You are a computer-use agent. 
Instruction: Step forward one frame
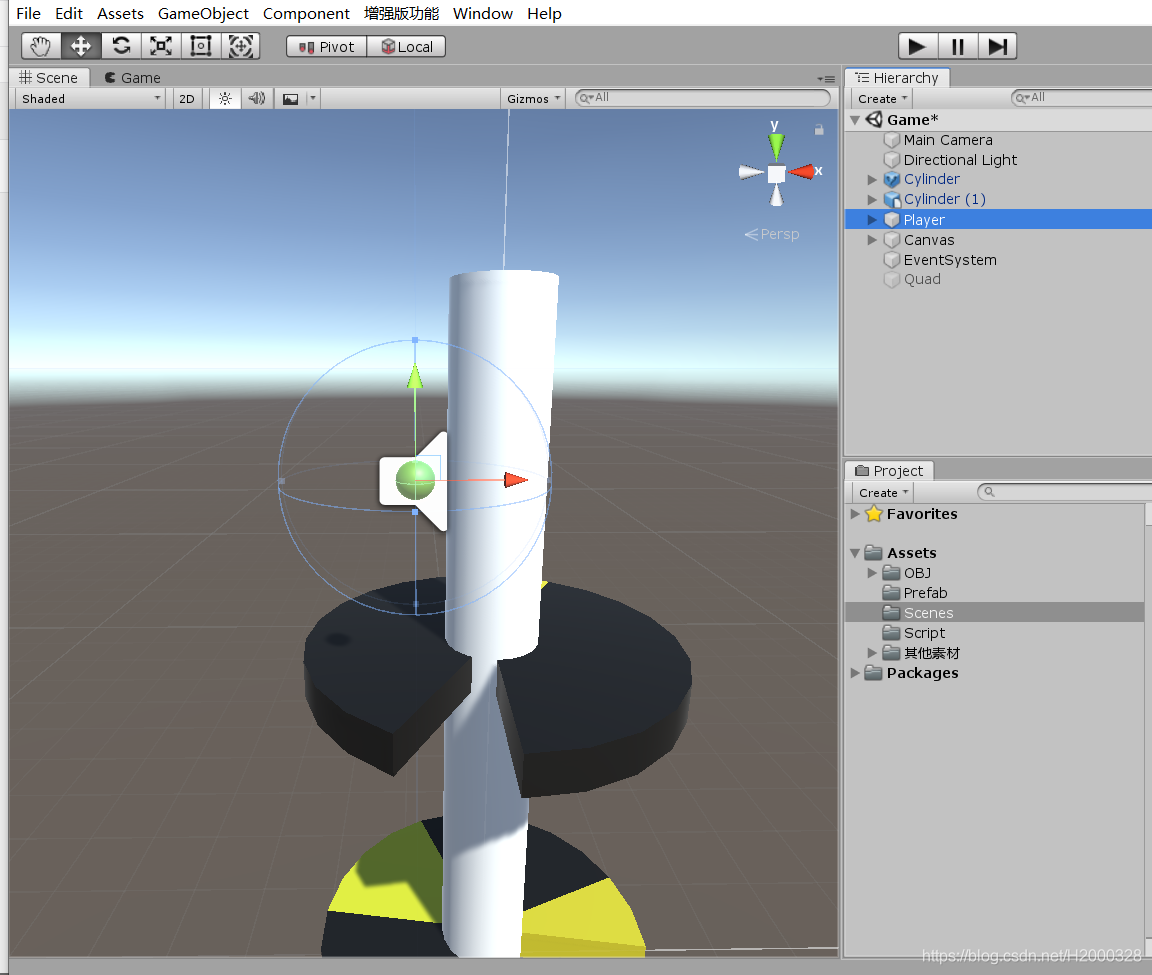coord(997,46)
